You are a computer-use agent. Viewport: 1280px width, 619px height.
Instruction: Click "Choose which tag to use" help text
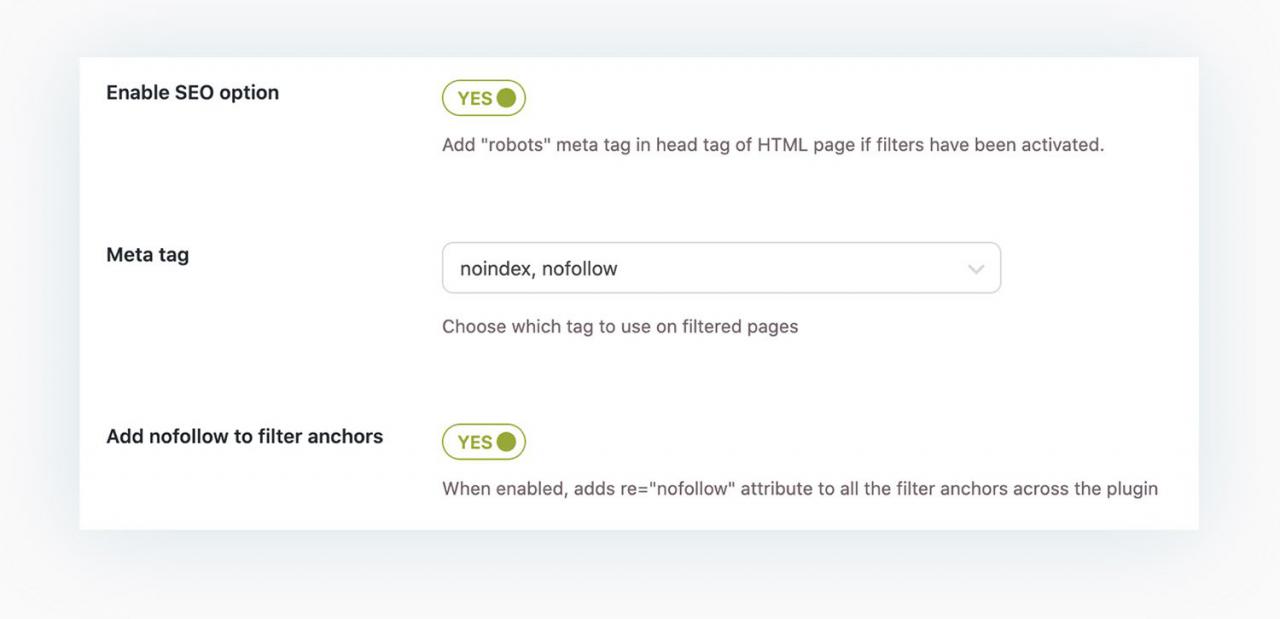pyautogui.click(x=619, y=327)
